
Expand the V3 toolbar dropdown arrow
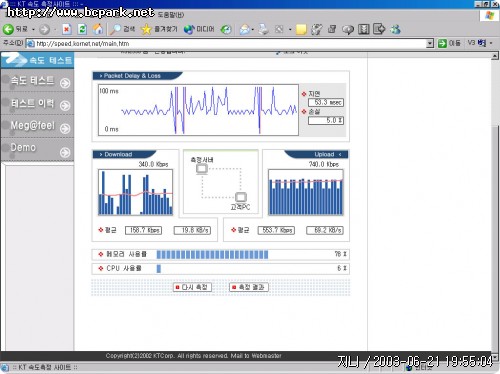491,43
